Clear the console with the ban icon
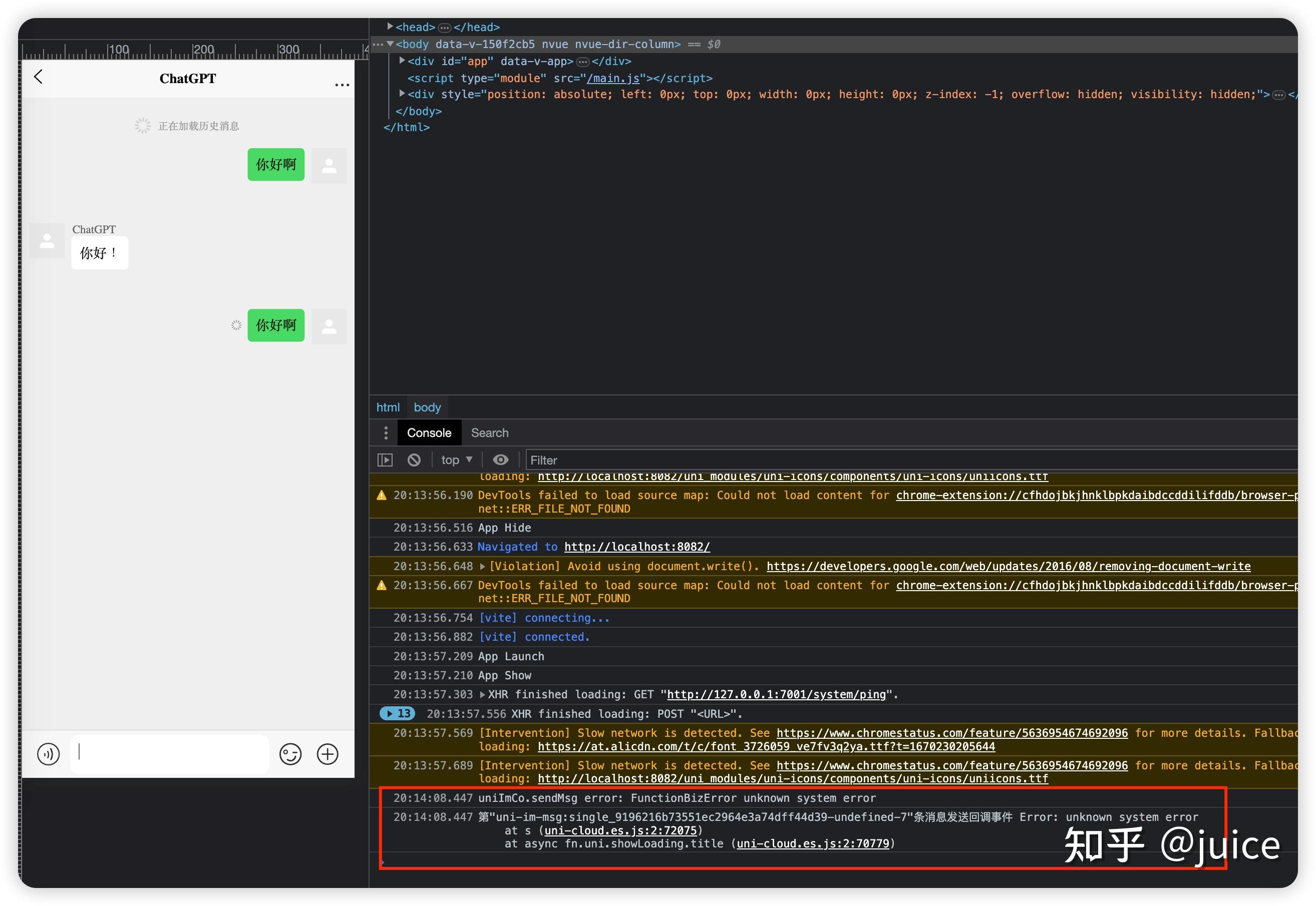1316x906 pixels. 414,460
